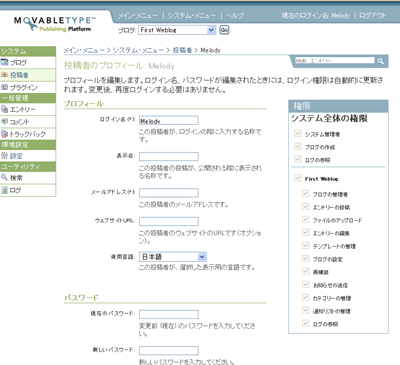Click the プロフィール section heading
Screen dimensions: 400x365
84,104
